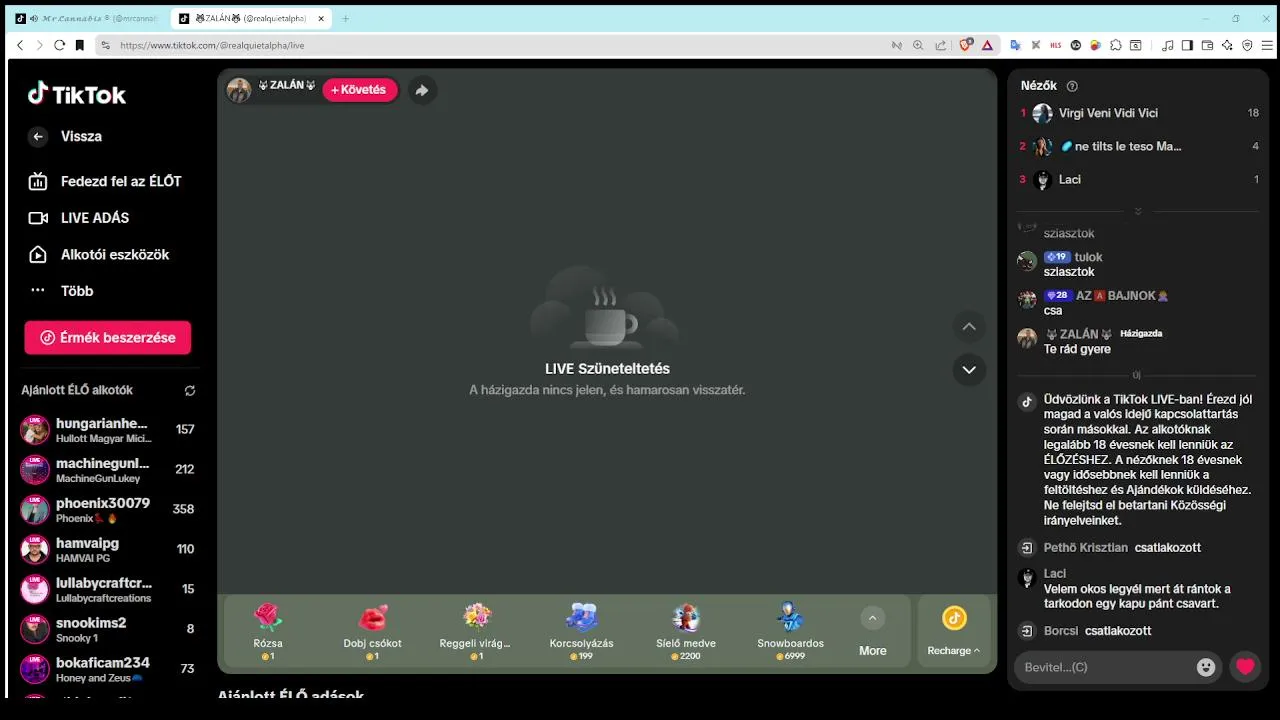Go back in browser history

tap(20, 45)
